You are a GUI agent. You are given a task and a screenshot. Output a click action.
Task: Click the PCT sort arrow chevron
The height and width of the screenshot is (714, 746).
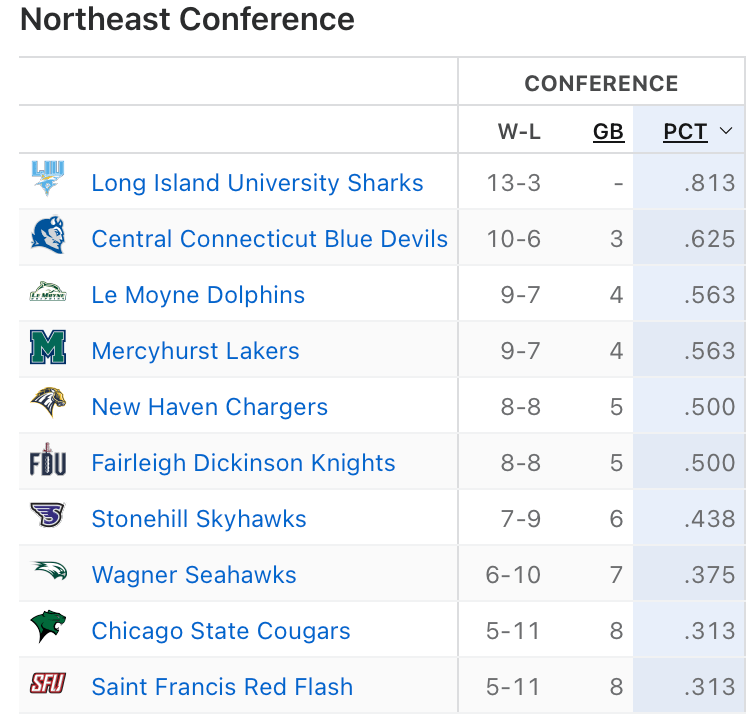(727, 131)
